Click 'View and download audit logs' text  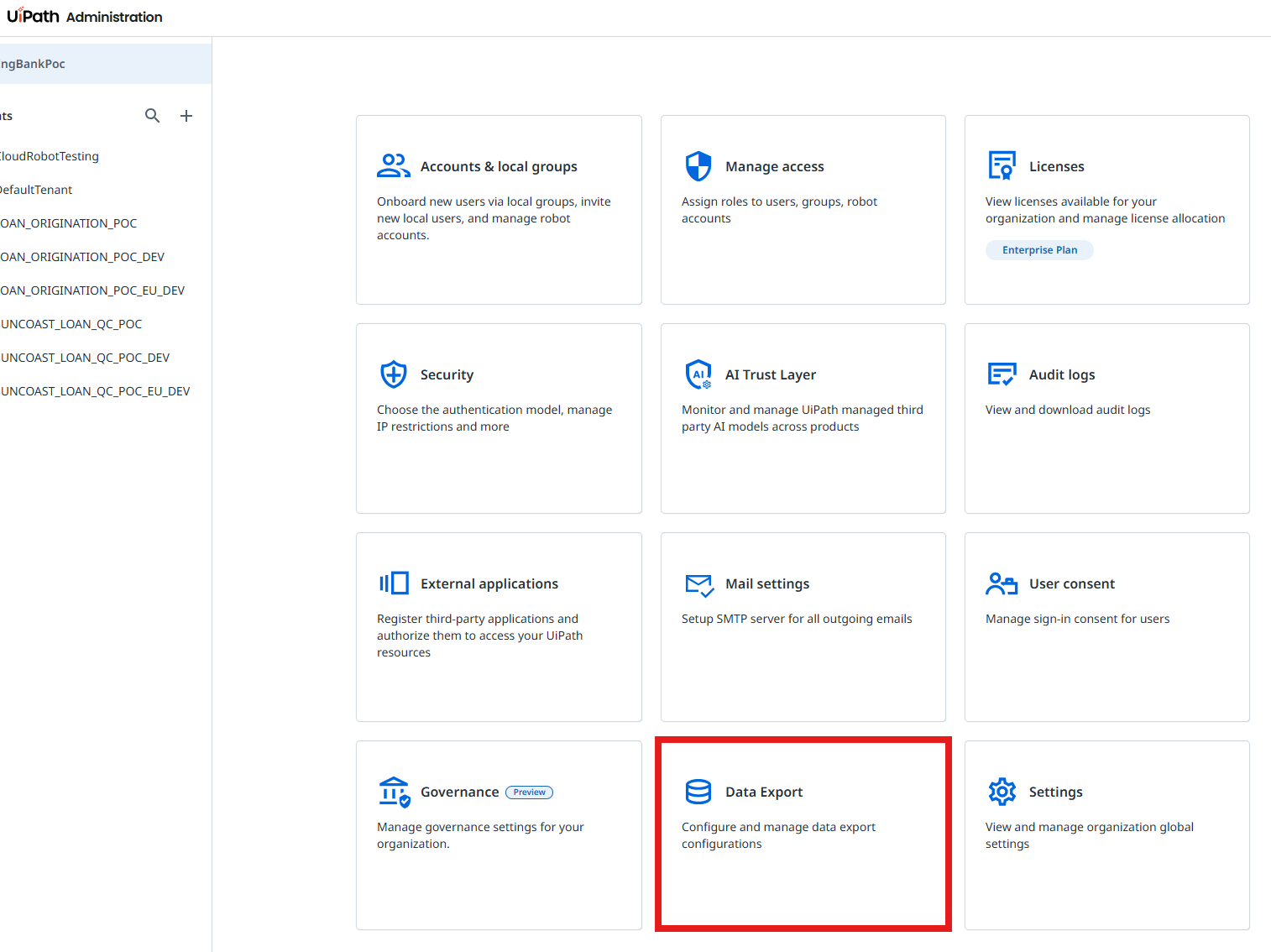click(x=1068, y=410)
